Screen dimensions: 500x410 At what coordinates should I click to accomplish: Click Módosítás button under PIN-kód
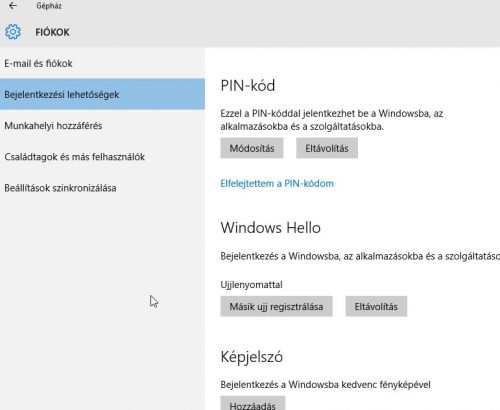252,148
